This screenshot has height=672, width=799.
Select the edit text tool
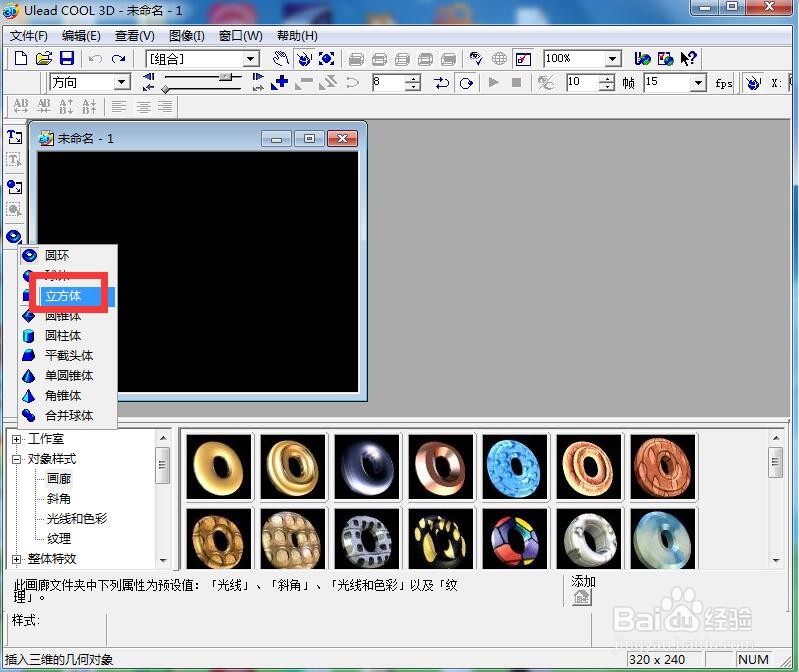click(x=15, y=160)
